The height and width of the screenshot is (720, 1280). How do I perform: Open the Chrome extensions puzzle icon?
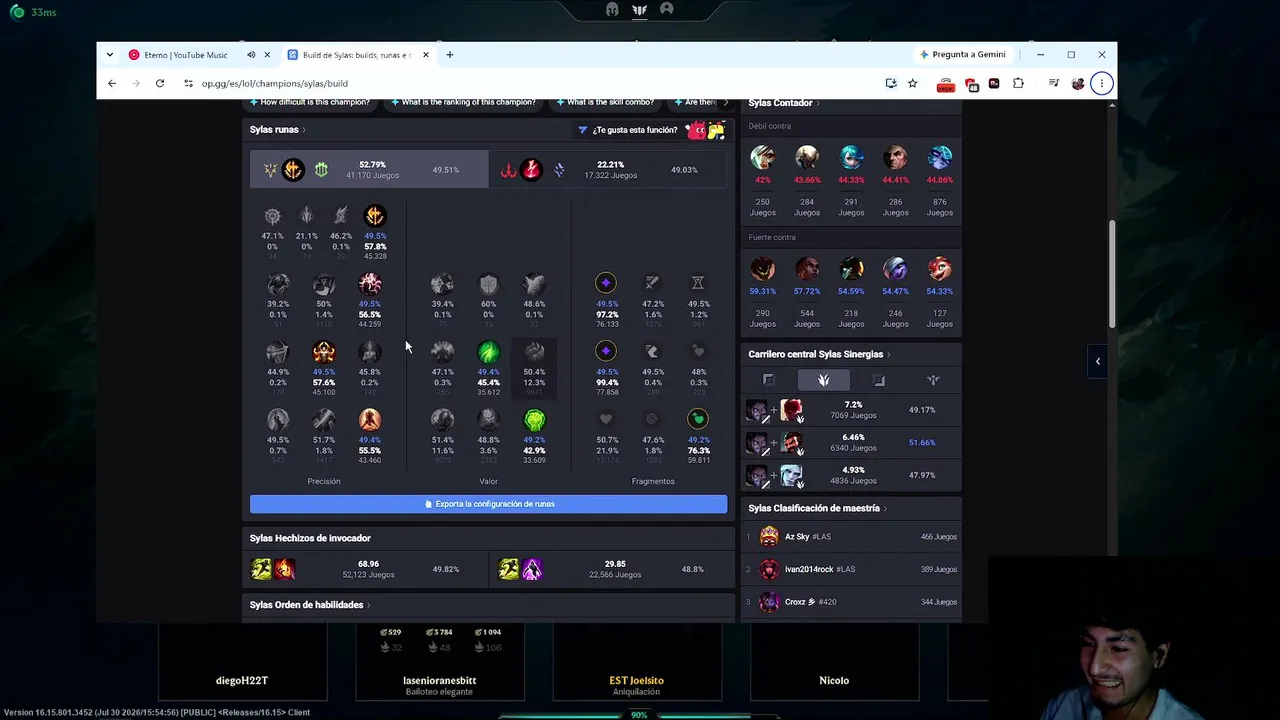[1018, 84]
